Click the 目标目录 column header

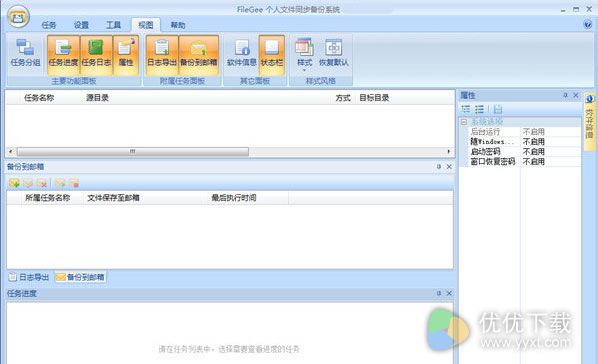point(374,98)
